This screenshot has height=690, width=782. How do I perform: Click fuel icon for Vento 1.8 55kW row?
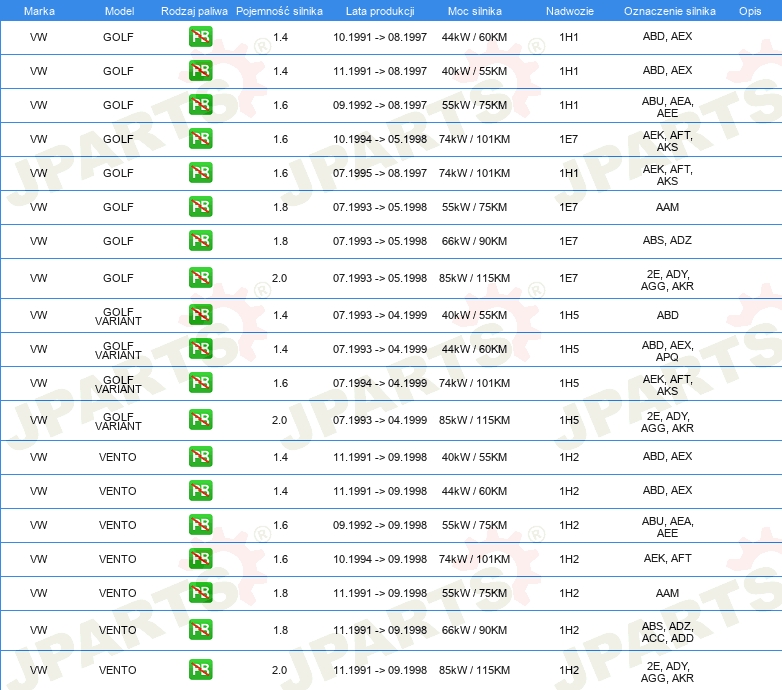(200, 592)
